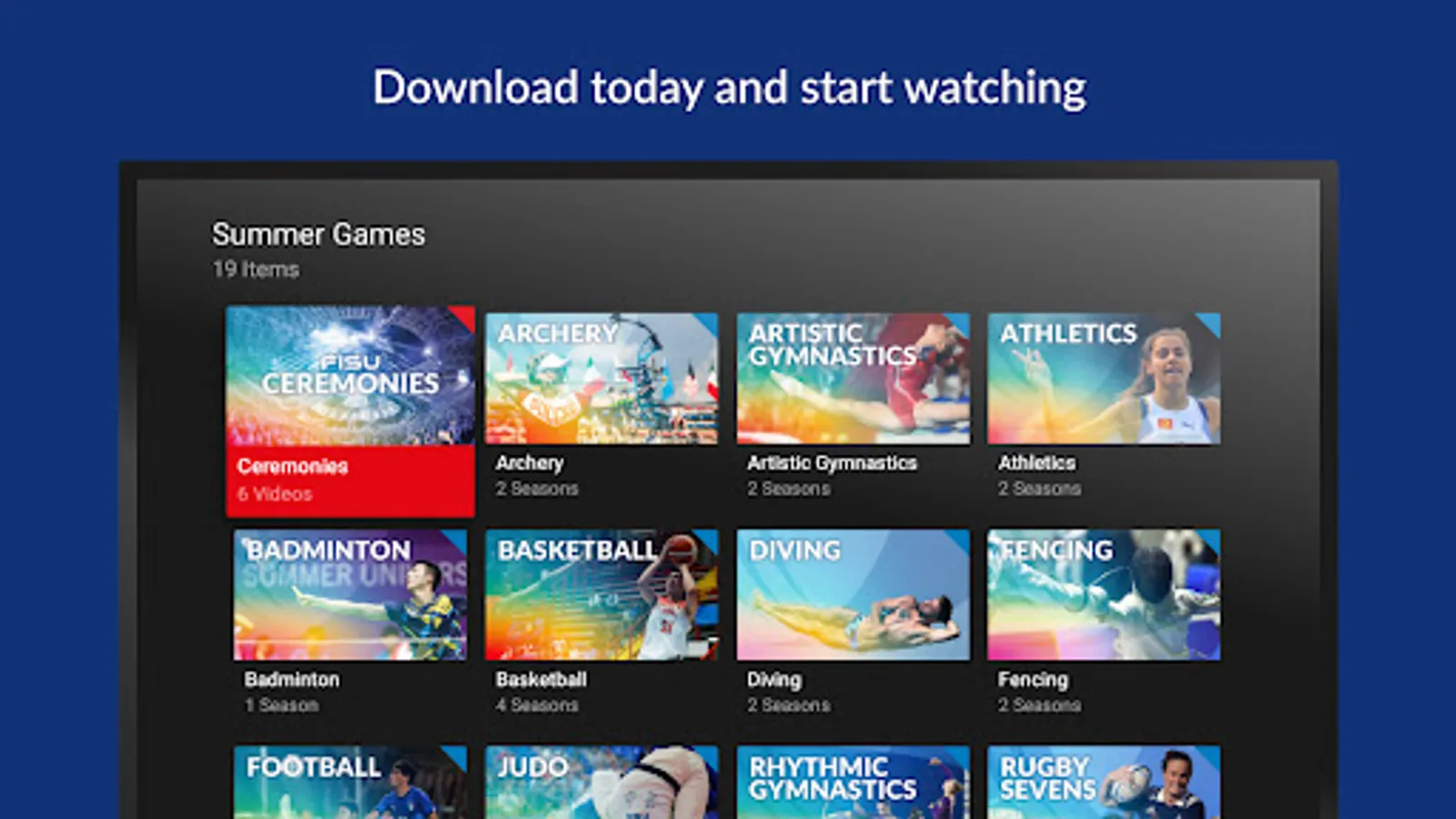This screenshot has height=819, width=1456.
Task: Click '4 Seasons' under Basketball
Action: tap(537, 705)
